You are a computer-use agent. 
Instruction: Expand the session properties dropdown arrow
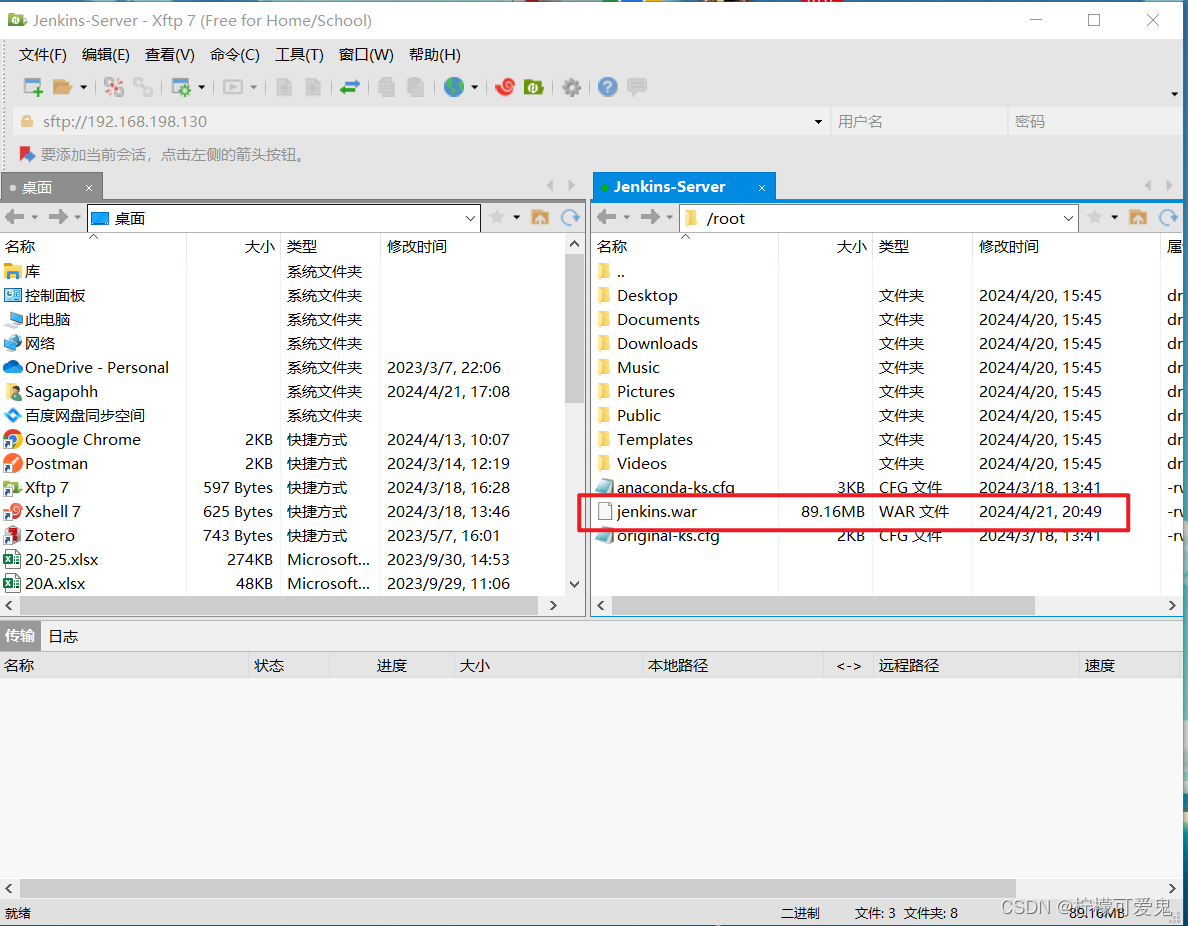point(202,88)
